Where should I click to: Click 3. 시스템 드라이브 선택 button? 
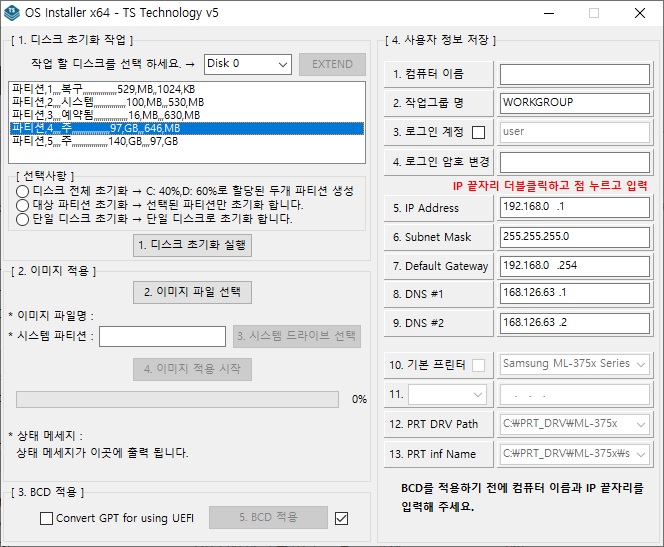click(297, 336)
